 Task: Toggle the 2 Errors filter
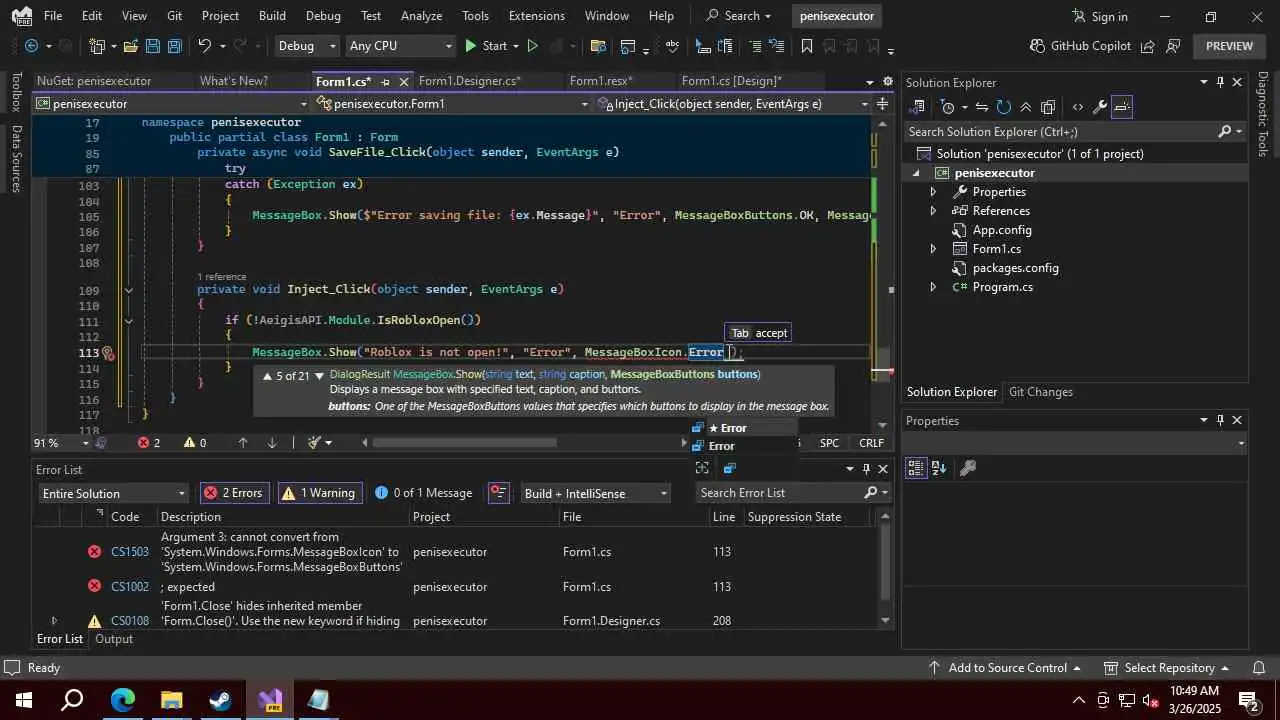(x=235, y=493)
